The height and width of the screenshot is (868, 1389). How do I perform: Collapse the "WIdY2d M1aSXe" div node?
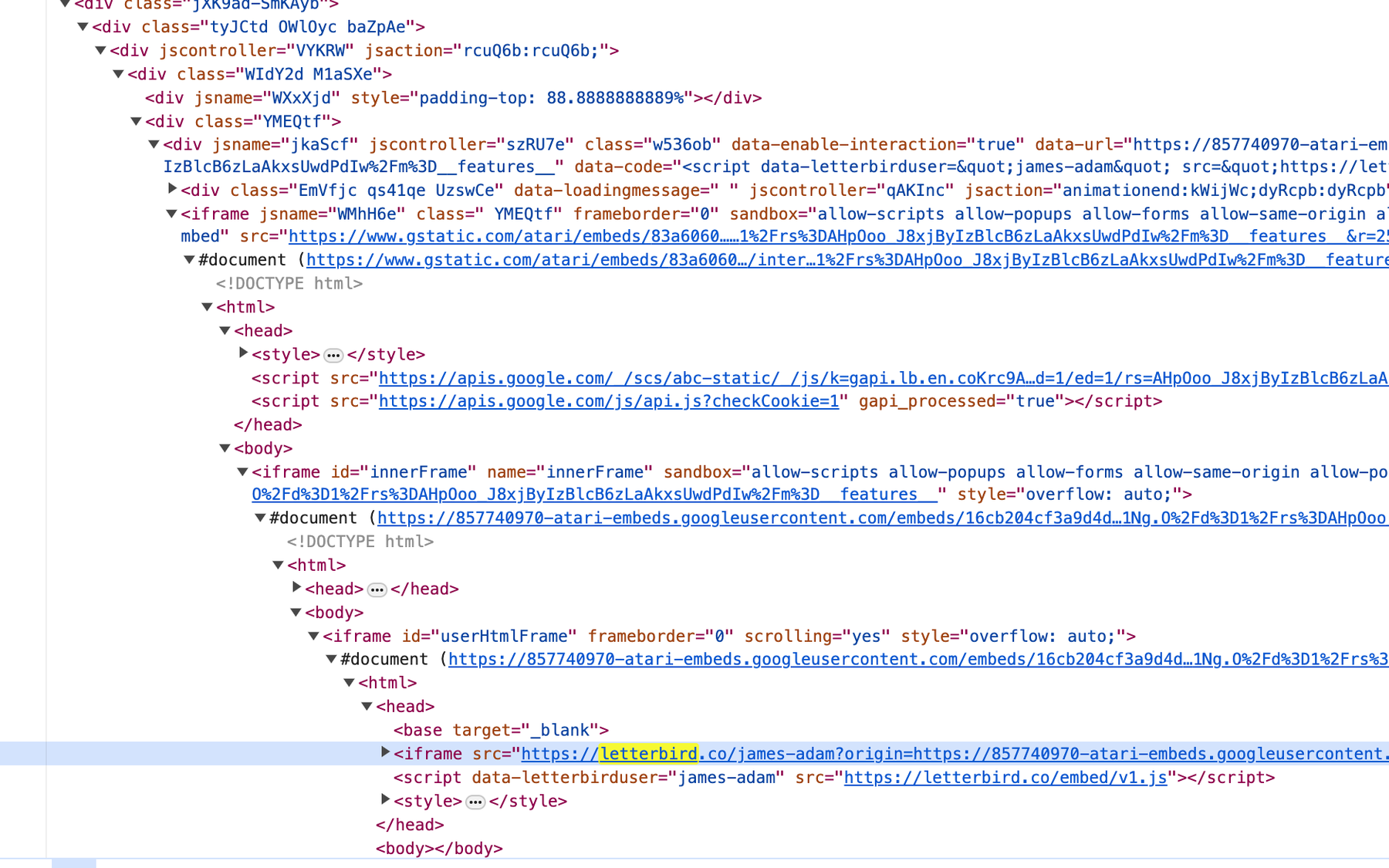coord(118,74)
